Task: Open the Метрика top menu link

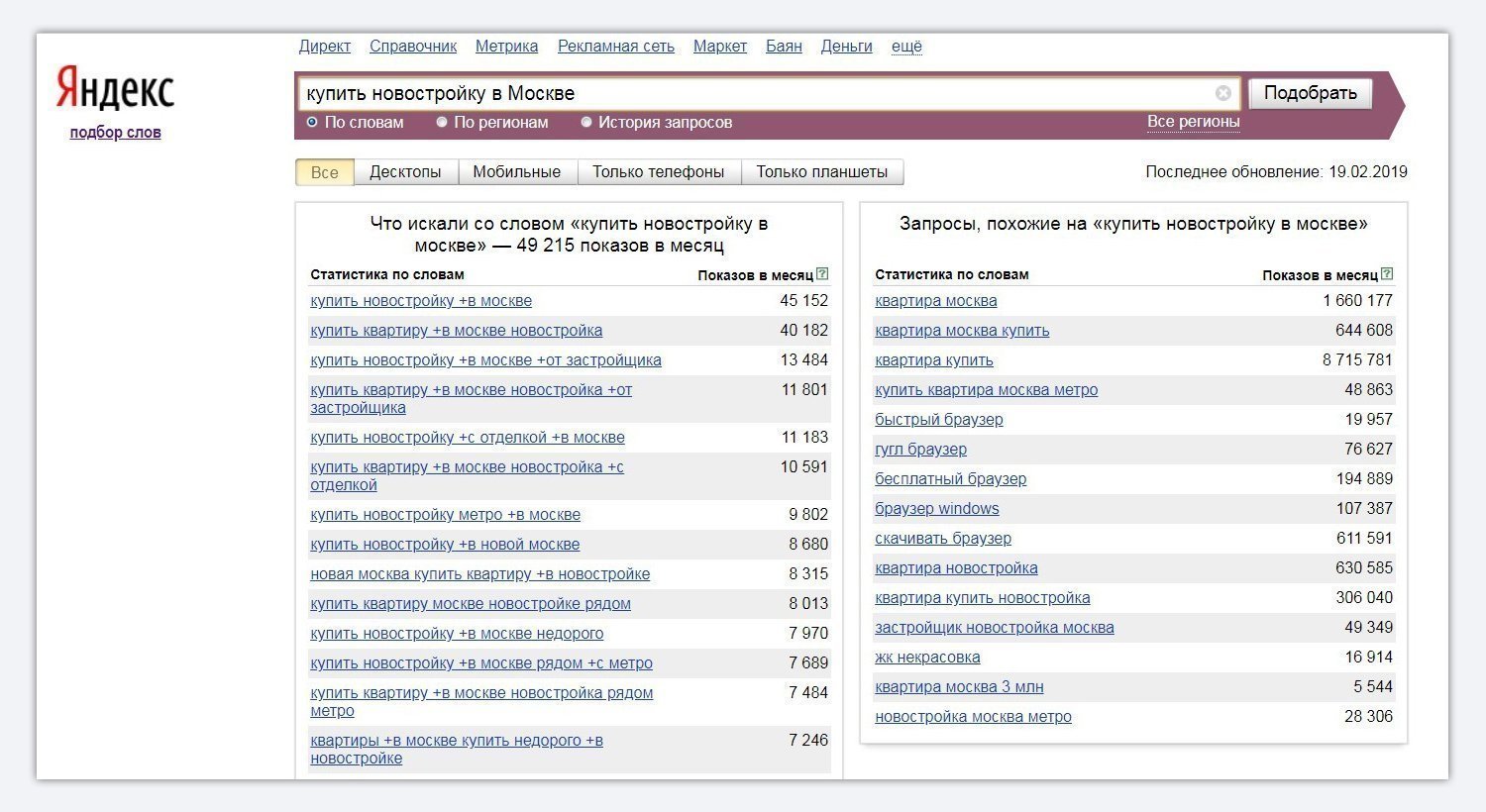Action: pyautogui.click(x=507, y=47)
